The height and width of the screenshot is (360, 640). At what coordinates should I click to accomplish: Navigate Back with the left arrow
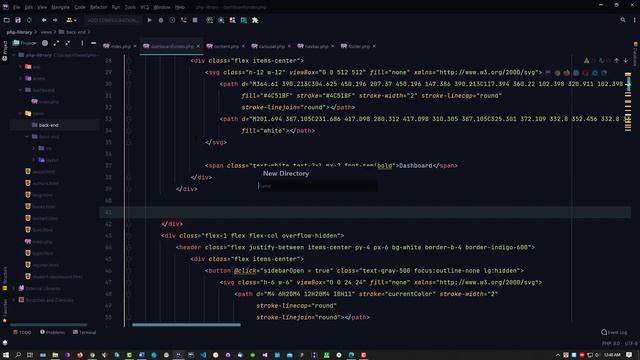pos(44,20)
